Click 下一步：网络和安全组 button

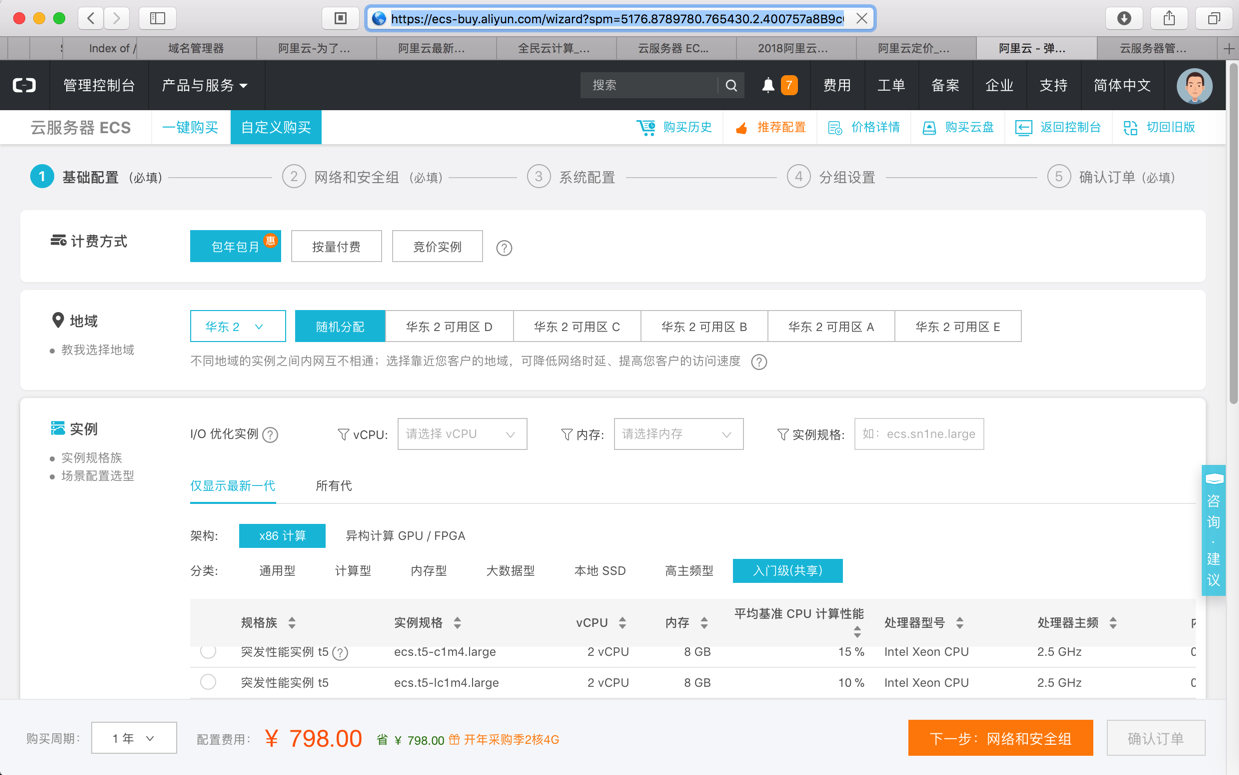click(1000, 739)
